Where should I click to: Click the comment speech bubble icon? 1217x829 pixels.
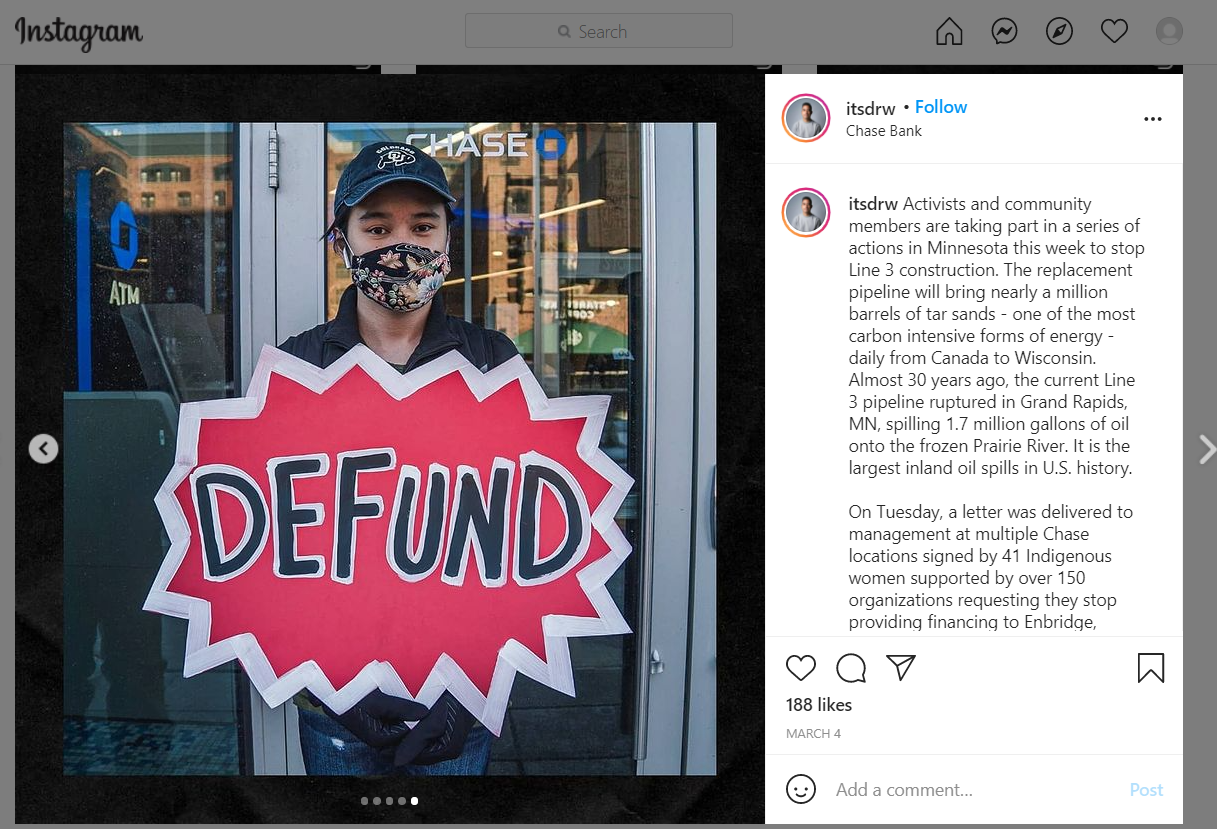pyautogui.click(x=851, y=668)
